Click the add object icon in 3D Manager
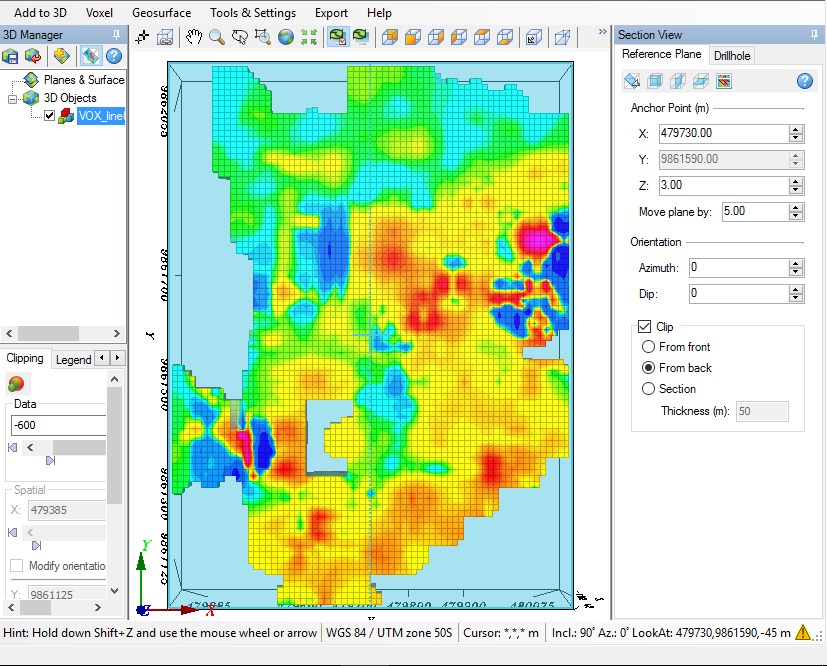This screenshot has width=827, height=666. tap(63, 56)
